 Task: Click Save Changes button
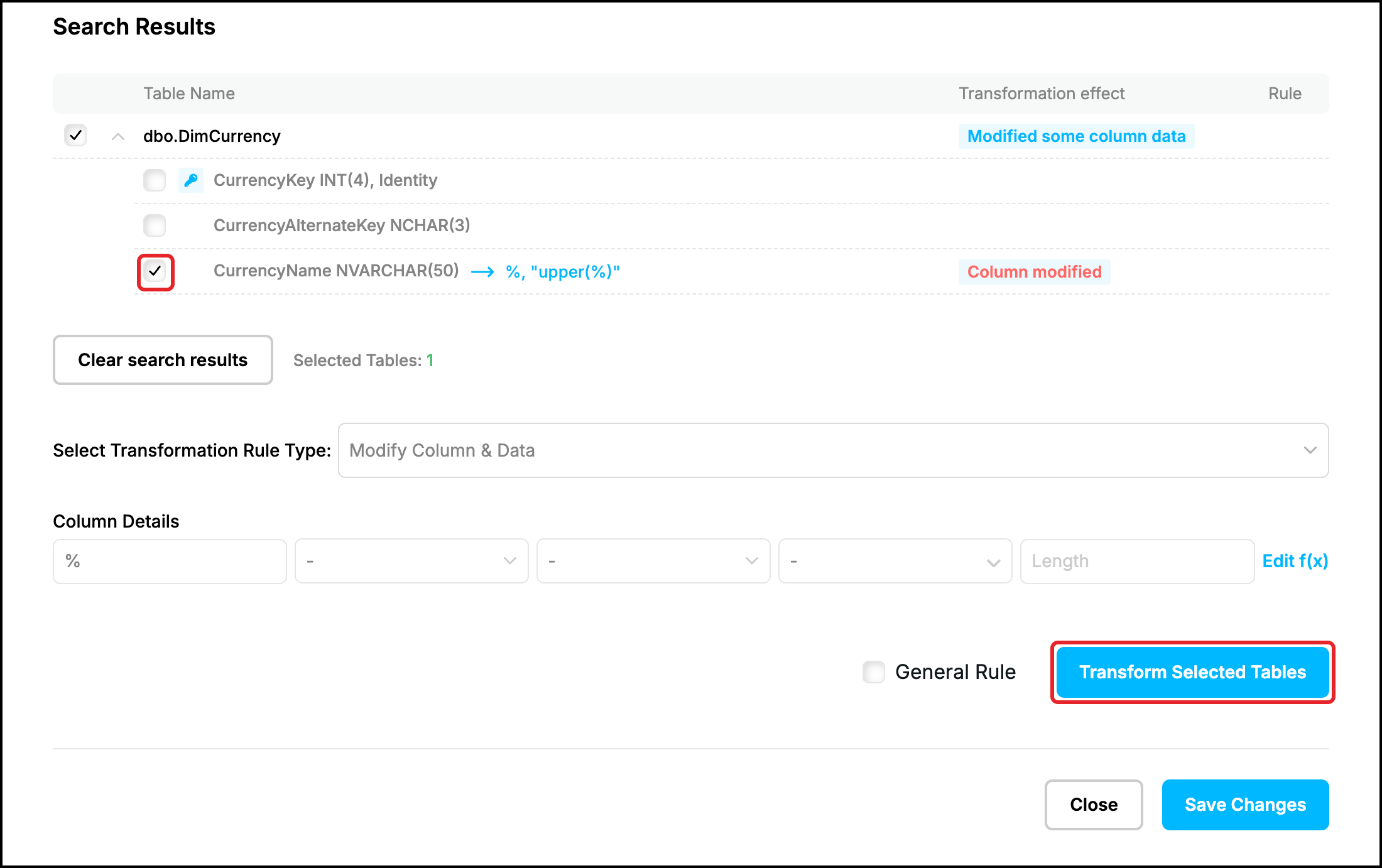click(x=1245, y=805)
